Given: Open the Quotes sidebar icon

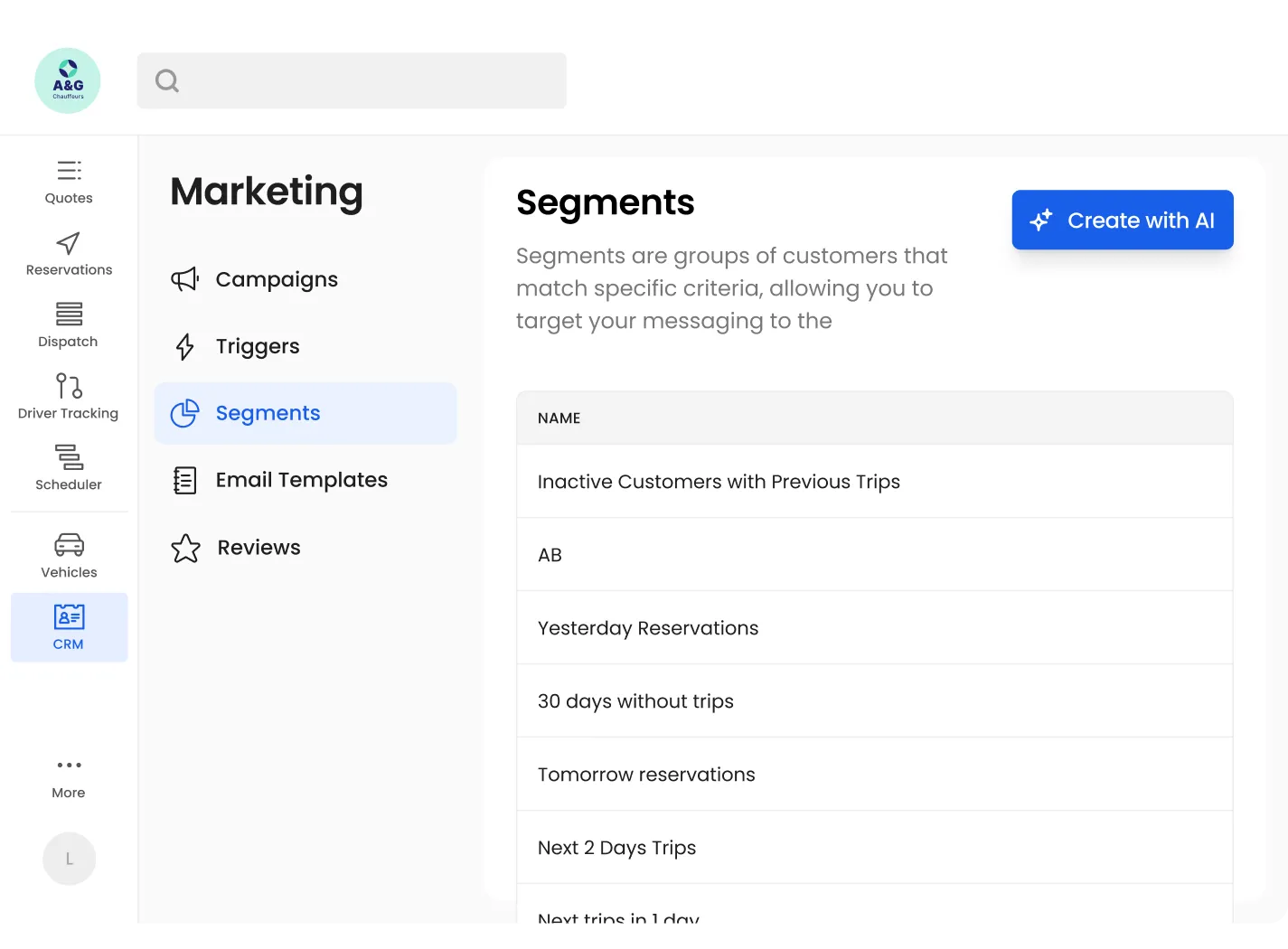Looking at the screenshot, I should point(69,170).
